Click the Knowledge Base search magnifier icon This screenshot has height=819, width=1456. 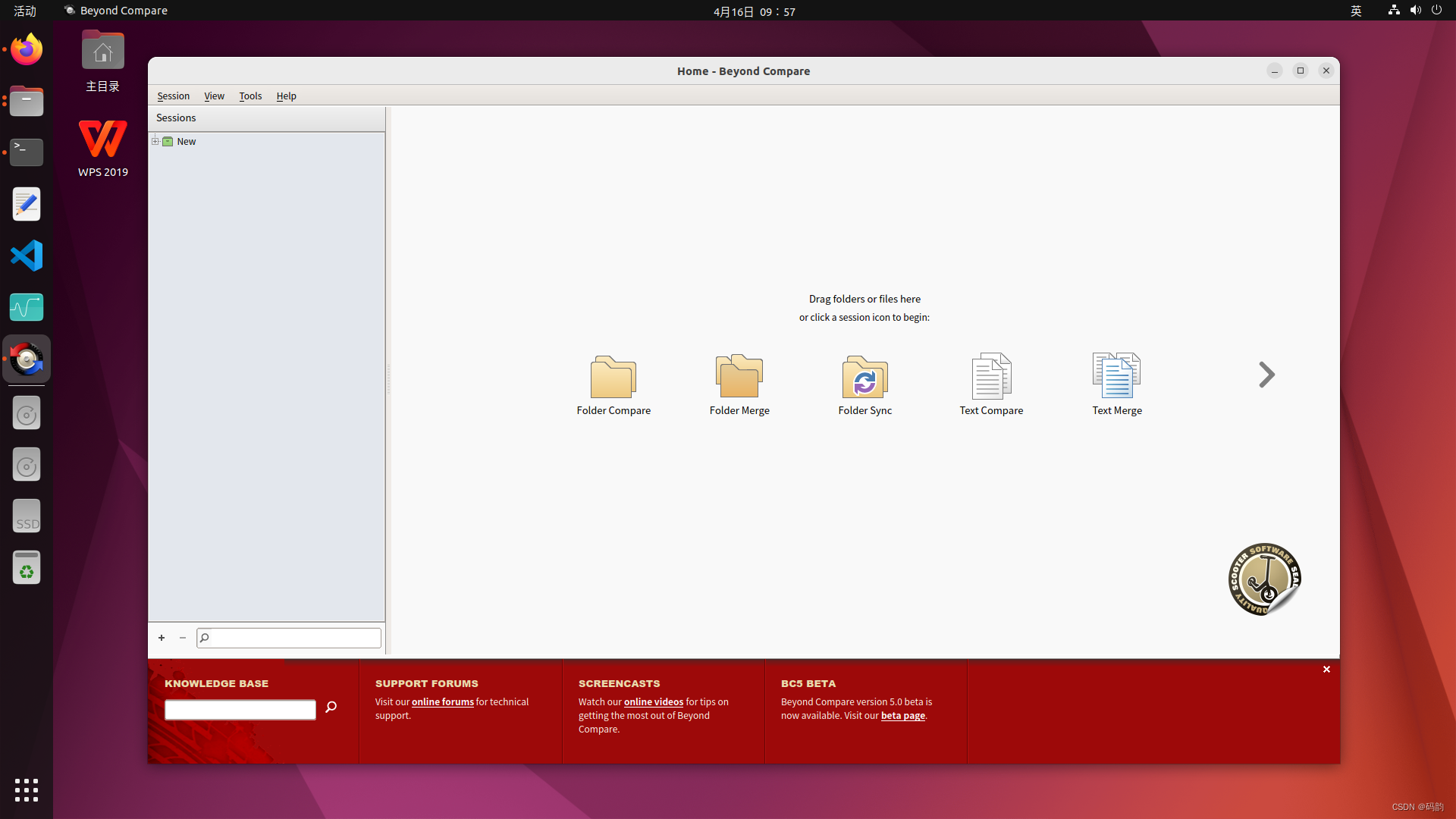pos(330,708)
